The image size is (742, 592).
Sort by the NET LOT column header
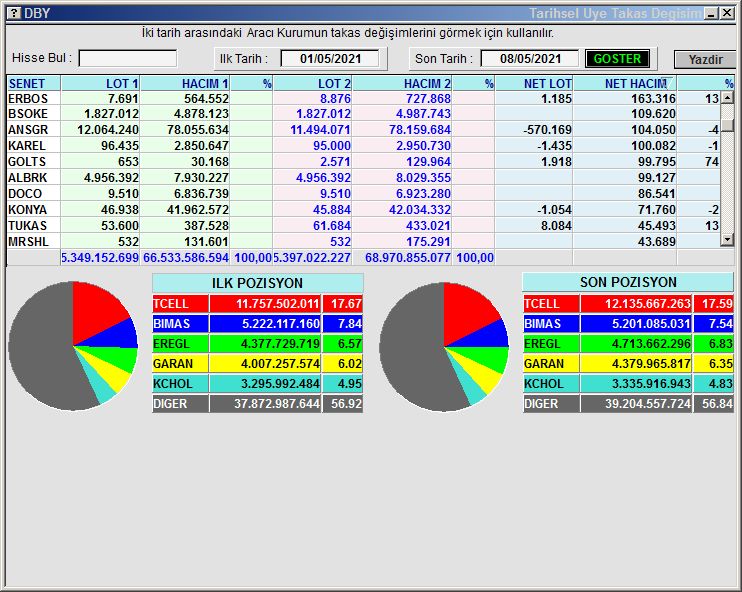[x=534, y=84]
